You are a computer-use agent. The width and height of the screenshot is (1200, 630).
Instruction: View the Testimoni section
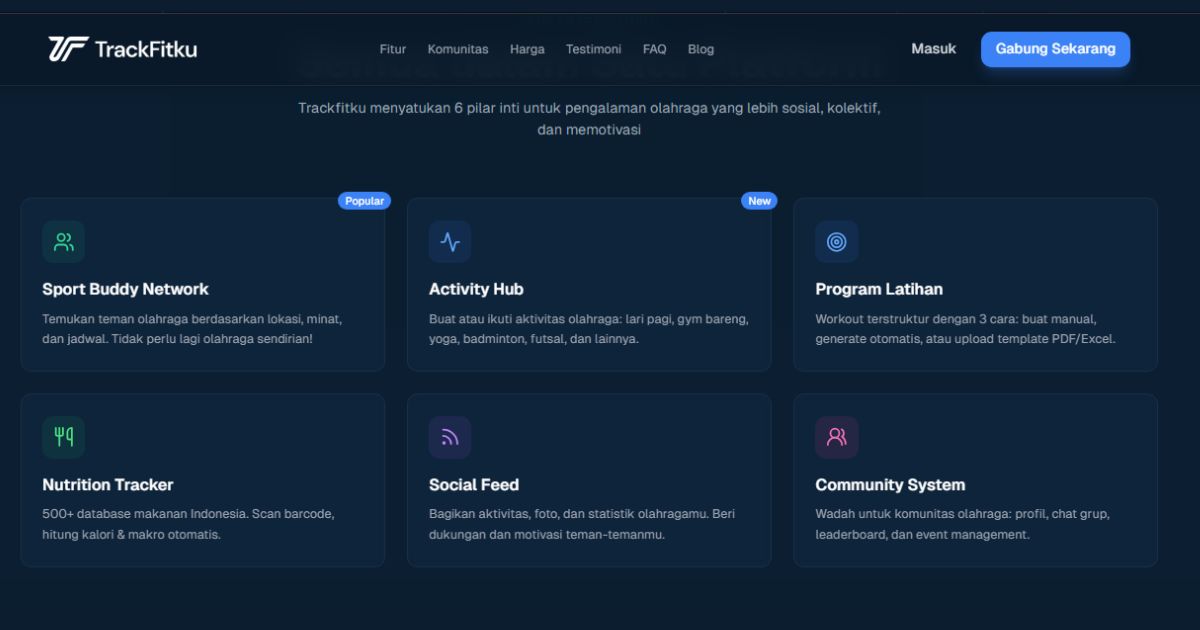594,49
